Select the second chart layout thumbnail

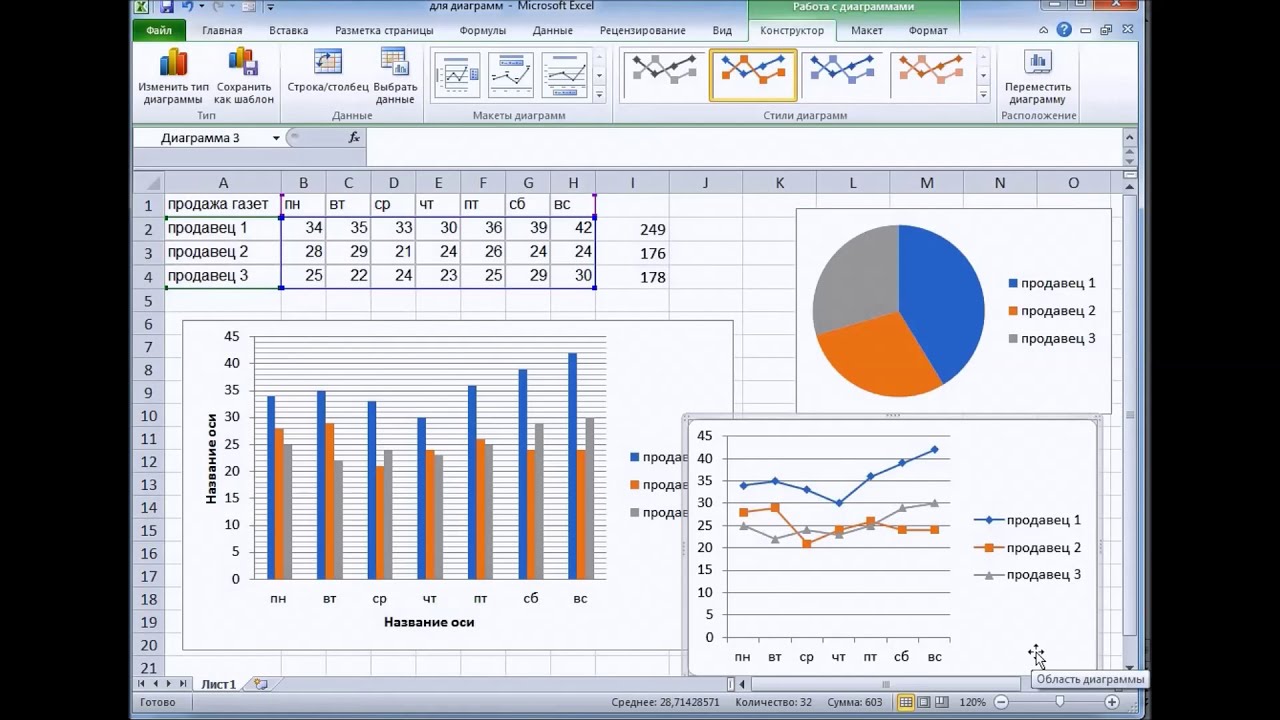510,75
